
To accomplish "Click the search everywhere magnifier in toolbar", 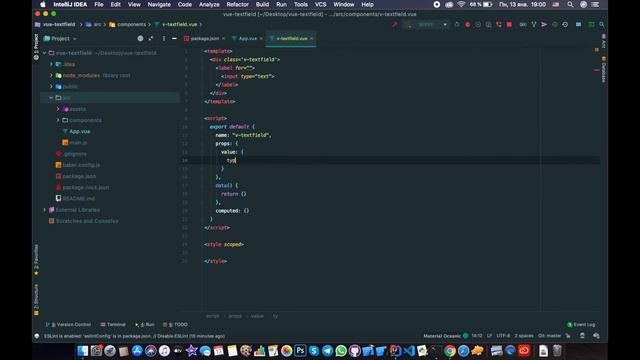I will click(x=602, y=24).
